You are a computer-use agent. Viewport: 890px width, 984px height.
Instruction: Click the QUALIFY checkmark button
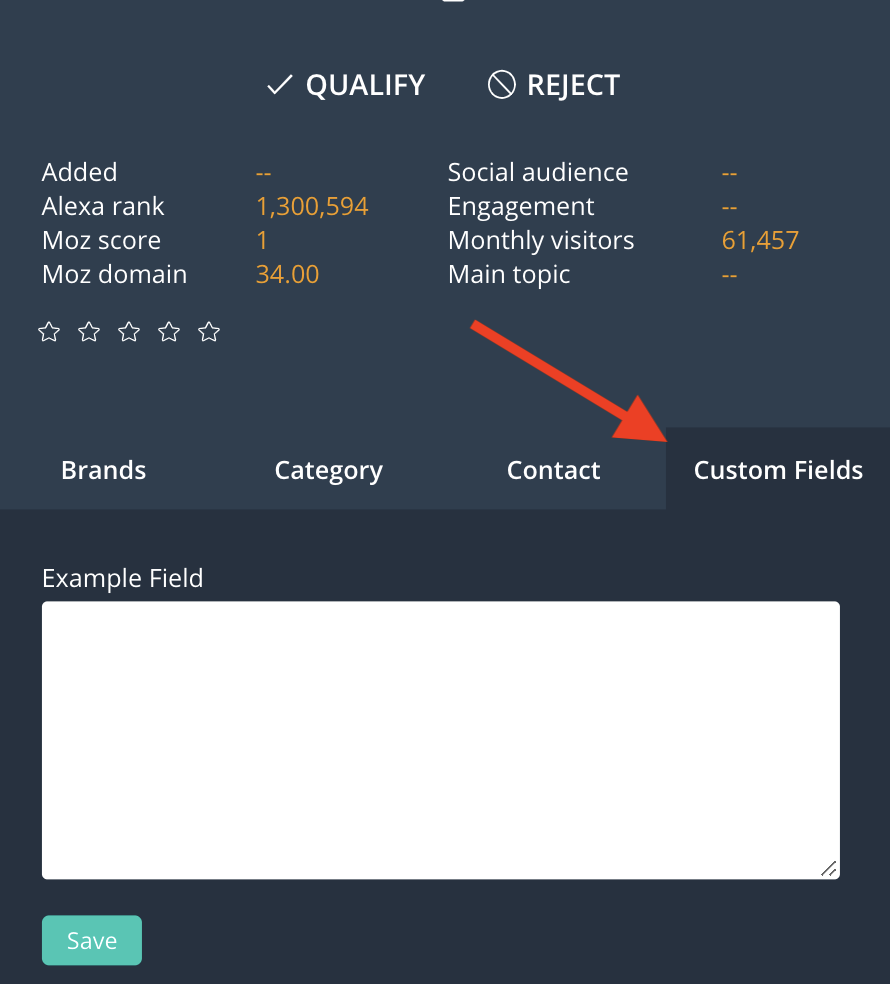[346, 86]
